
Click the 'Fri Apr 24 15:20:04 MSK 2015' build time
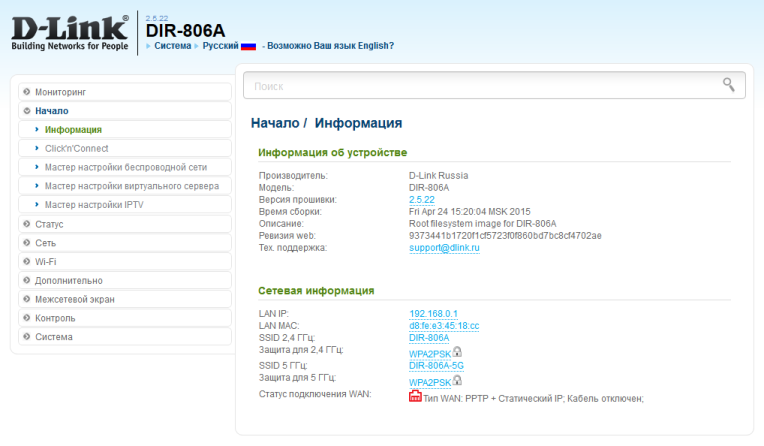[x=469, y=212]
